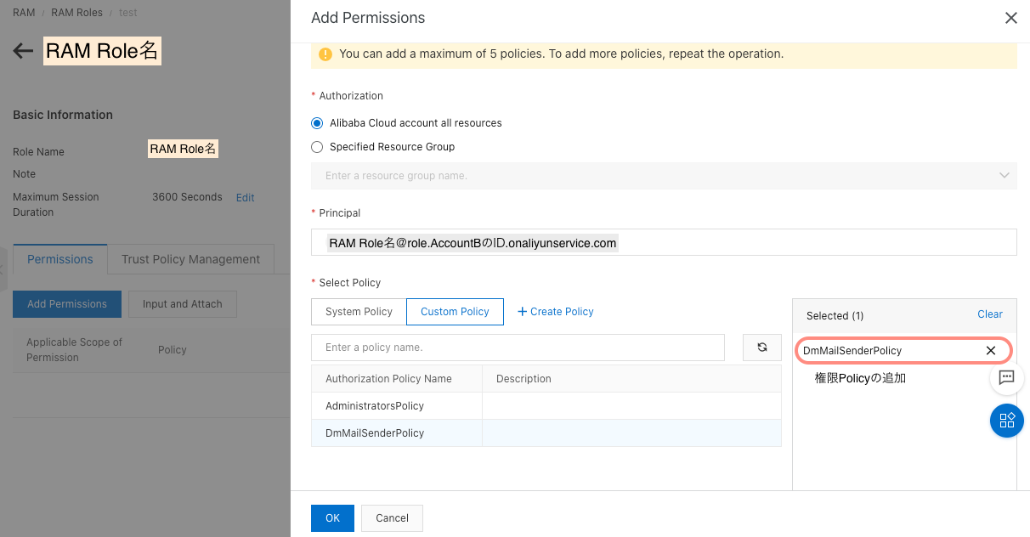Clear all selected policies

click(x=989, y=314)
